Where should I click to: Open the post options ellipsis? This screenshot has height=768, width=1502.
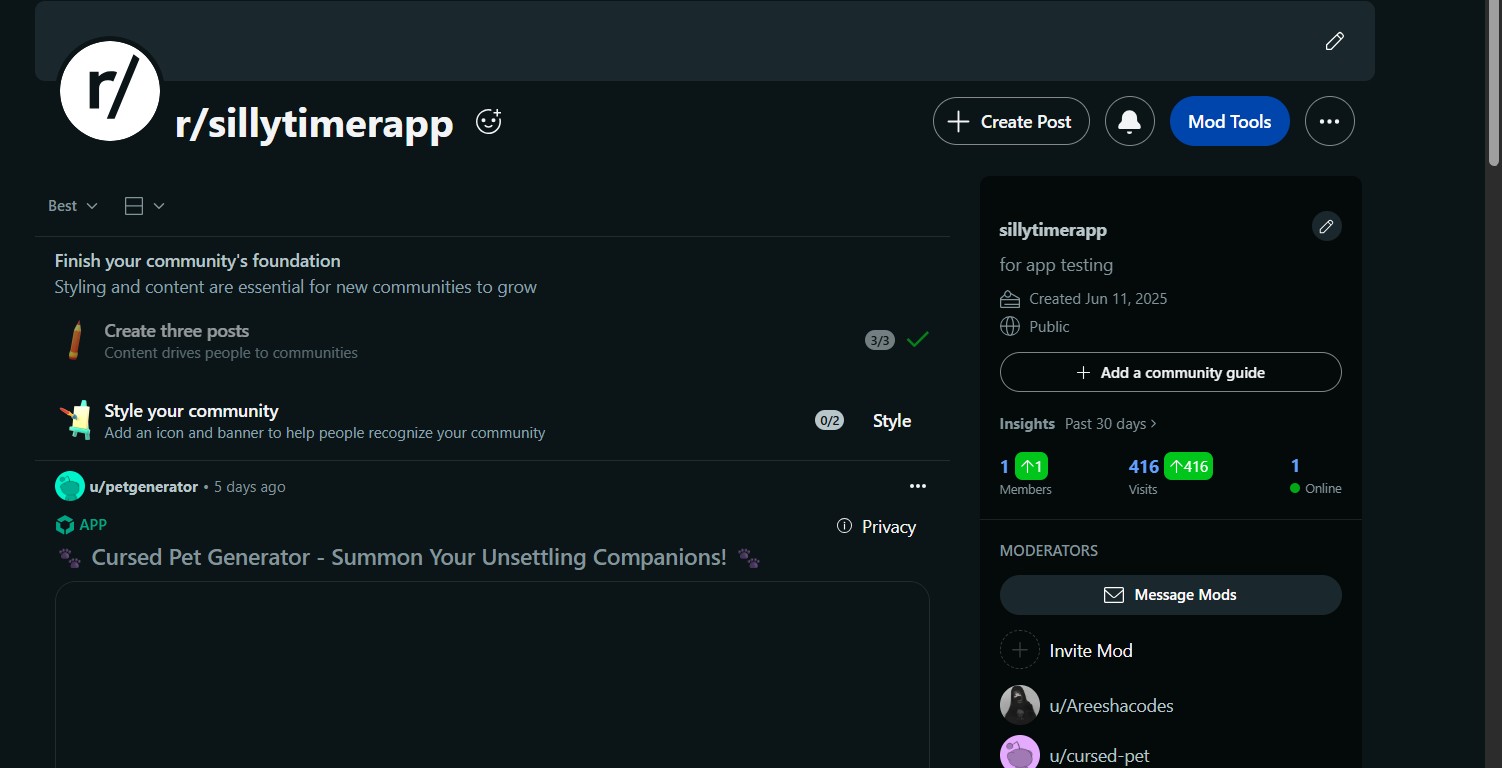(918, 487)
